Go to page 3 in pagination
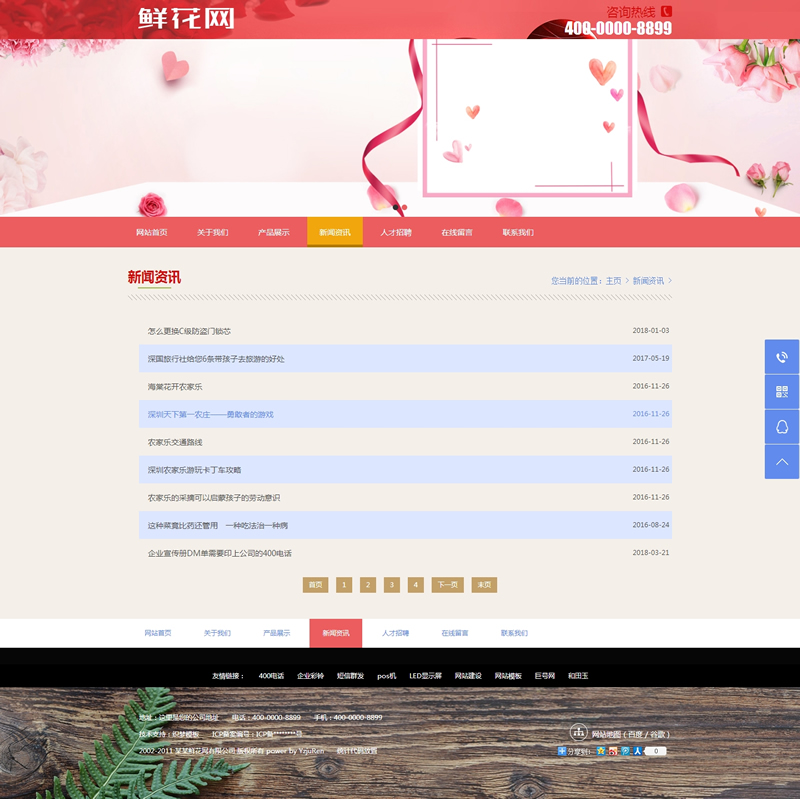This screenshot has width=800, height=799. 392,585
